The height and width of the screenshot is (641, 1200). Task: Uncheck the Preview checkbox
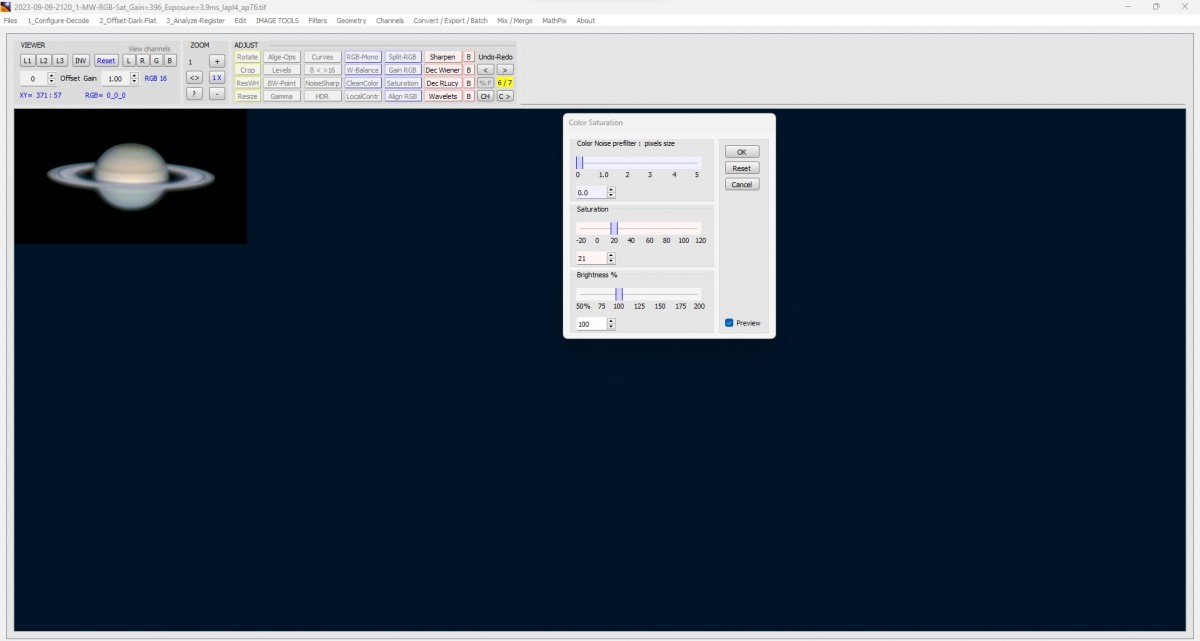point(729,323)
